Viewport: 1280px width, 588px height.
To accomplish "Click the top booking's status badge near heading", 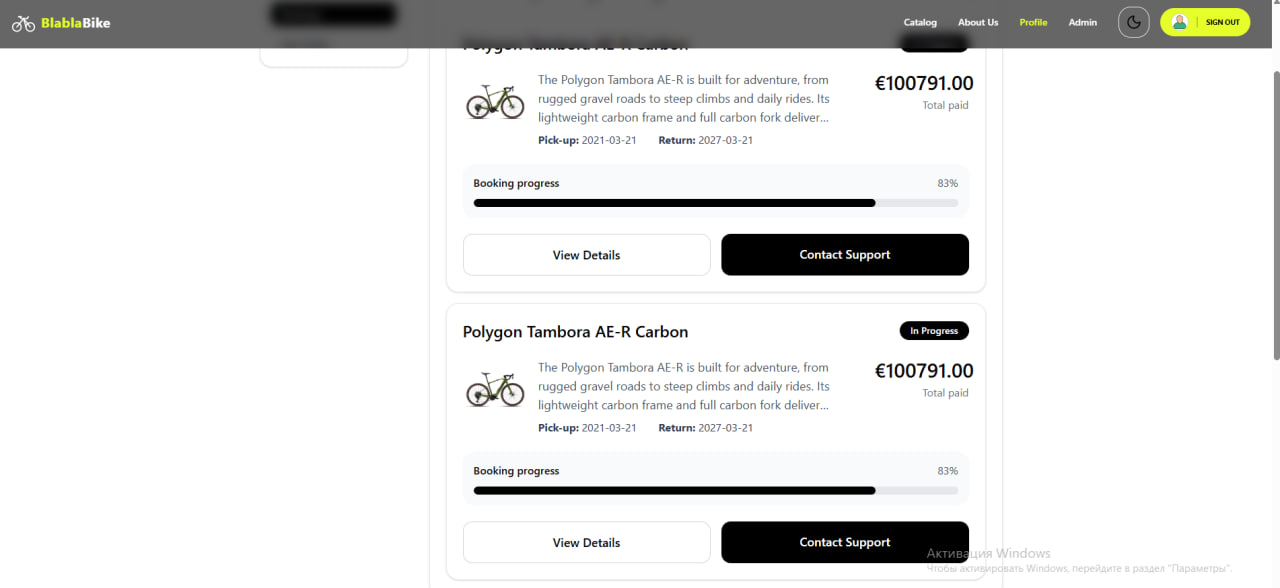I will [934, 43].
